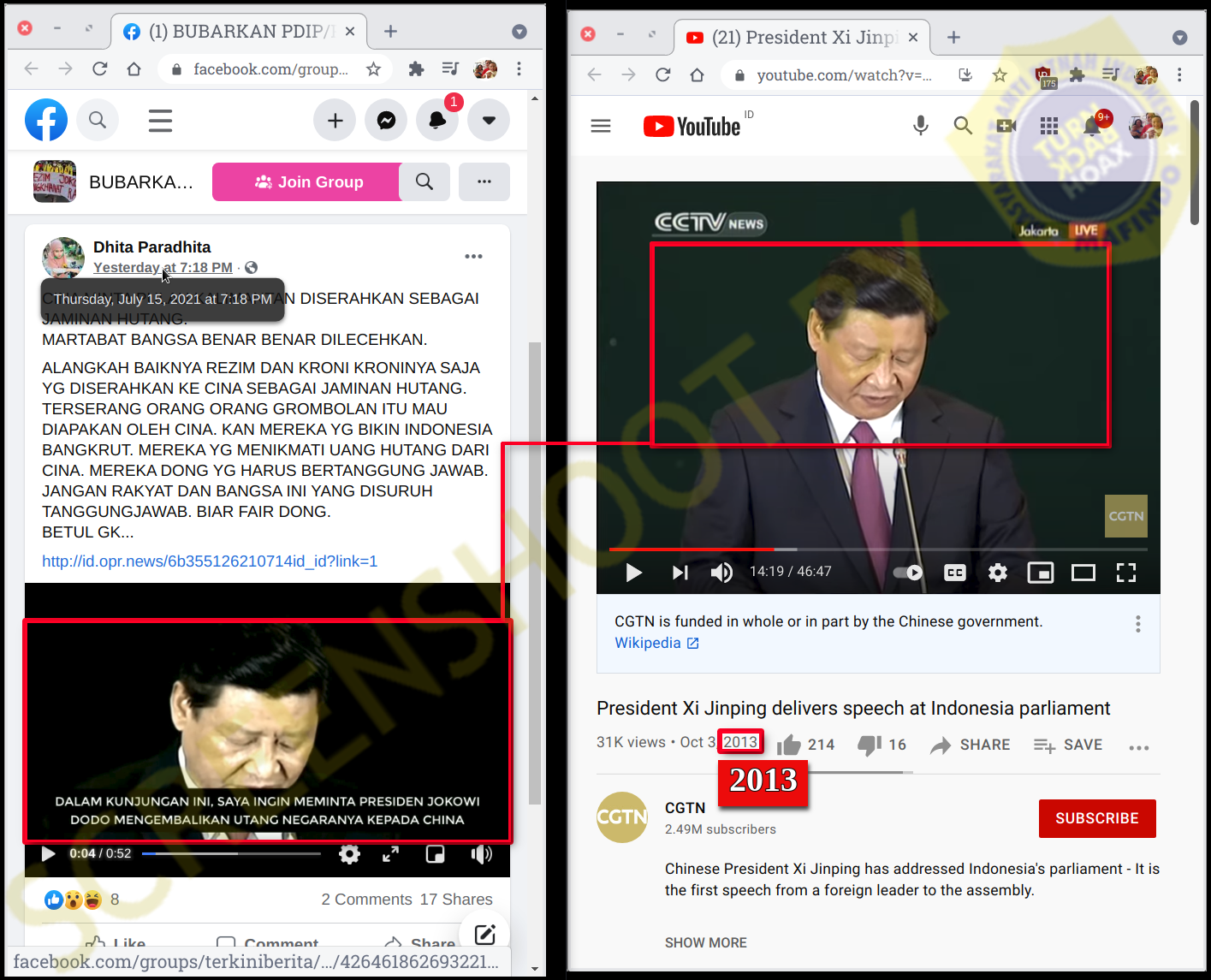Expand description with SHOW MORE
1211x980 pixels.
[x=705, y=942]
